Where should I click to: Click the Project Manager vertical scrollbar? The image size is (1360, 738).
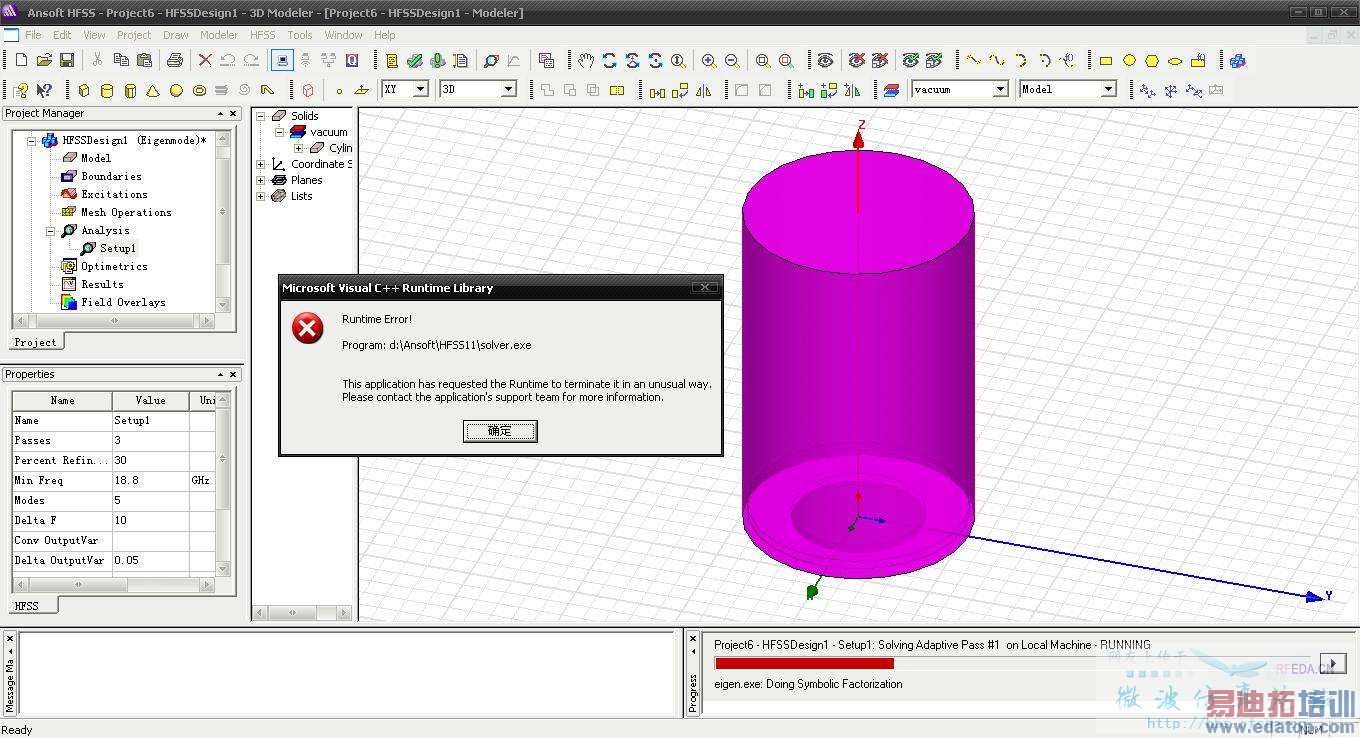click(x=224, y=221)
